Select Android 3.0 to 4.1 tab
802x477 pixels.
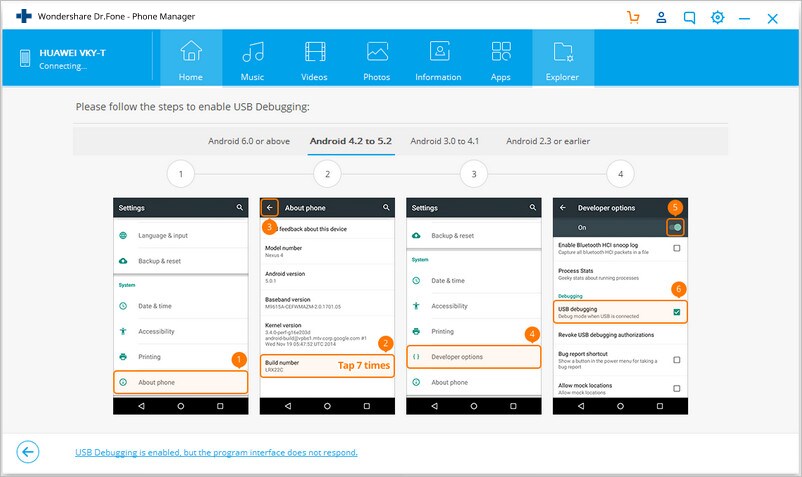tap(444, 141)
